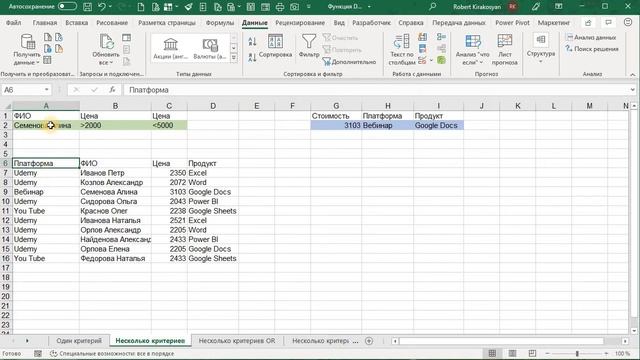The width and height of the screenshot is (640, 360).
Task: Select the Акции data type
Action: coord(170,49)
